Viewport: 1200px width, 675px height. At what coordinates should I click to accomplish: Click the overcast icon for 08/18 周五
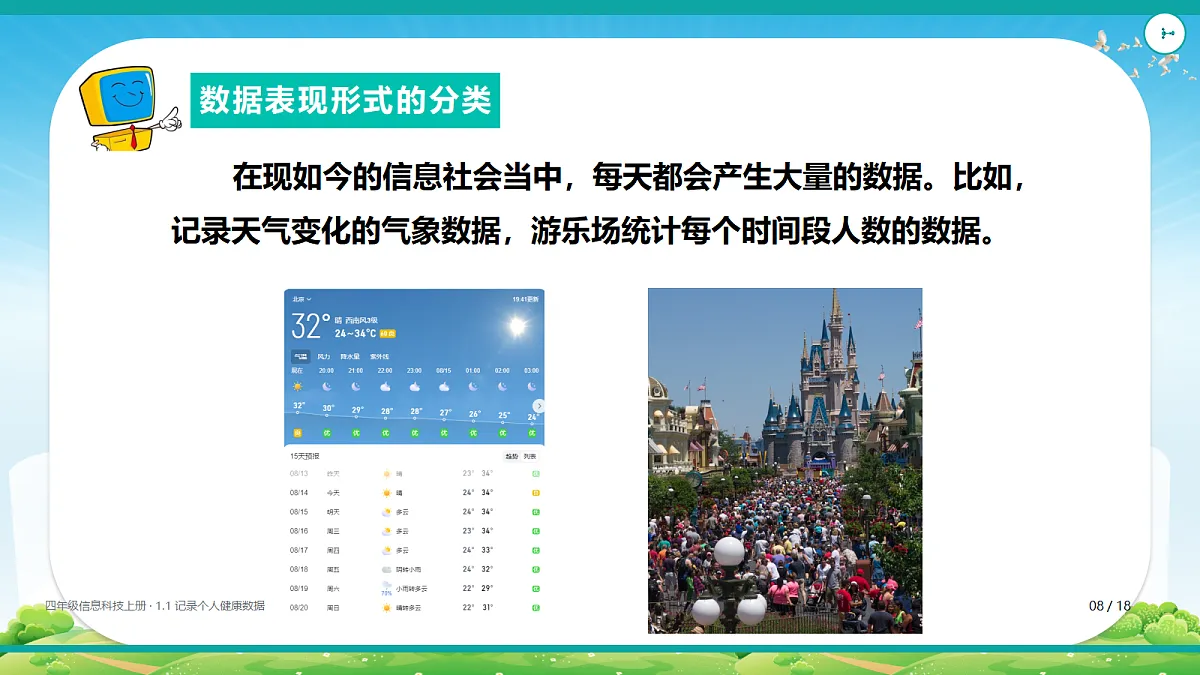tap(386, 569)
